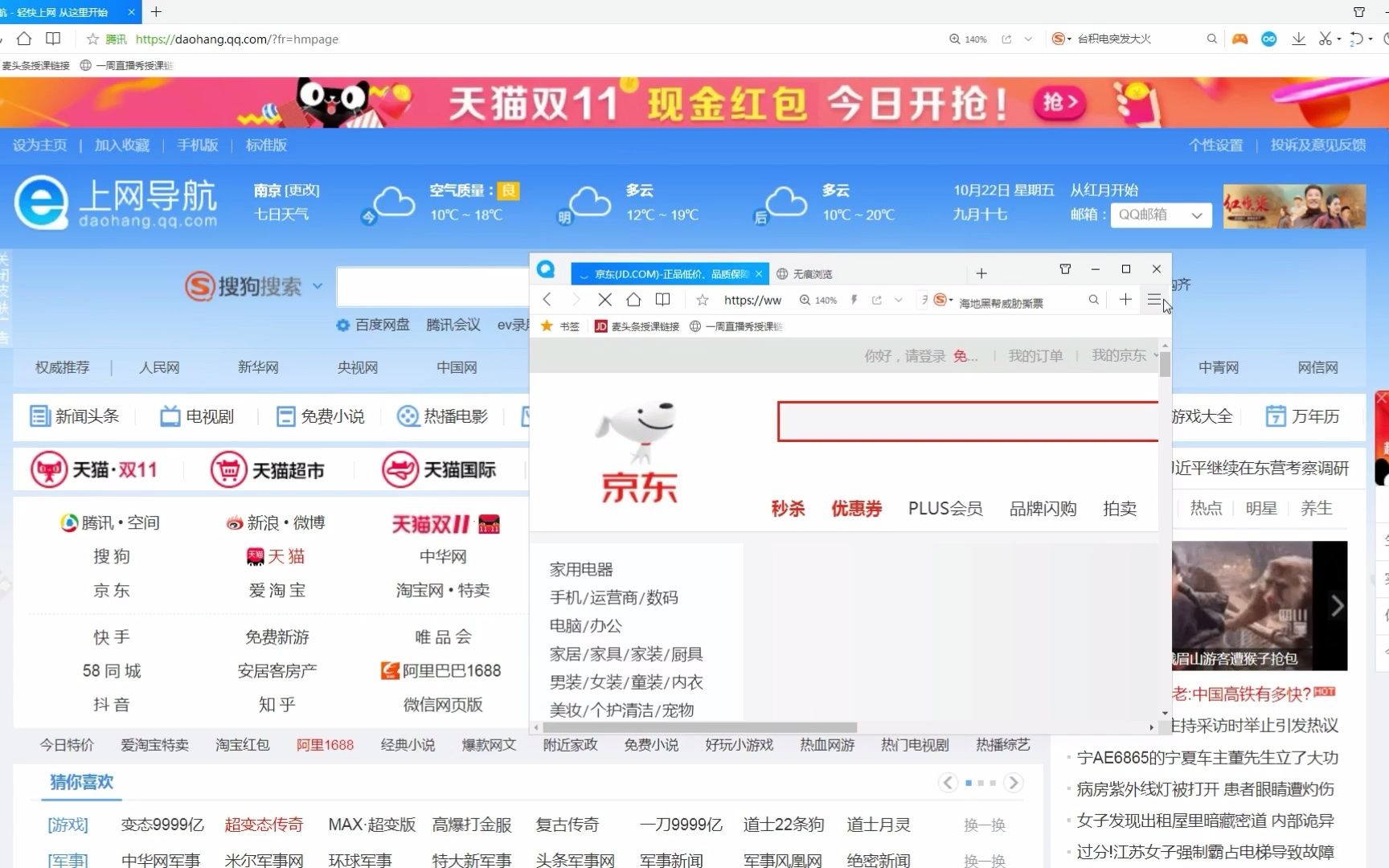Expand the search engine arrow in the JD window
1389x868 pixels.
[x=951, y=300]
